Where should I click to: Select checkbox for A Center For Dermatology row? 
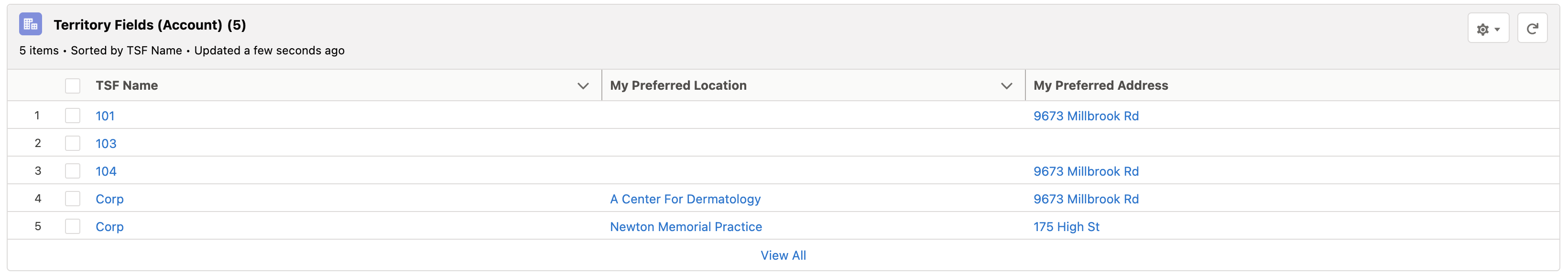point(73,199)
